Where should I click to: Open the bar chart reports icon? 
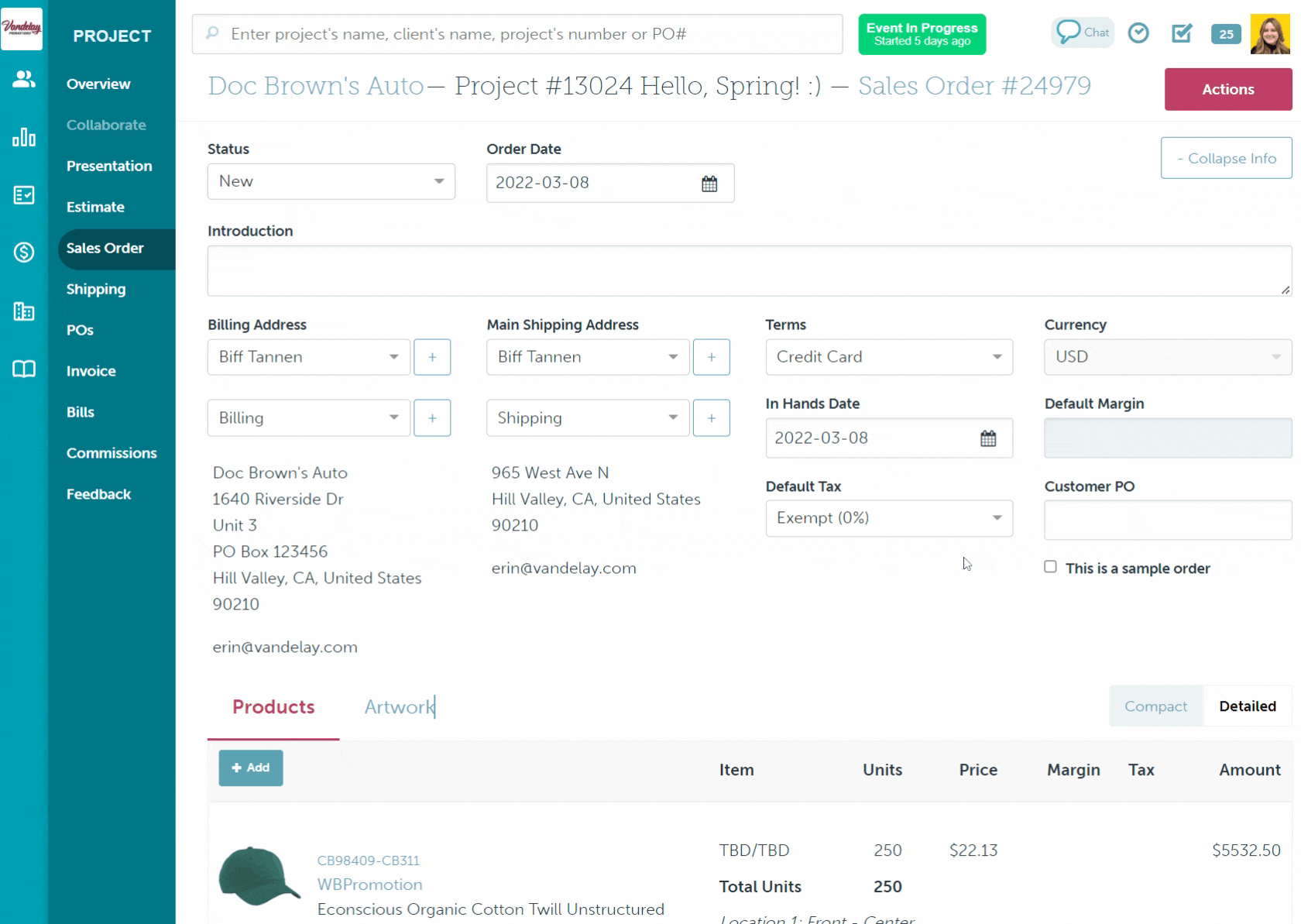[x=23, y=137]
